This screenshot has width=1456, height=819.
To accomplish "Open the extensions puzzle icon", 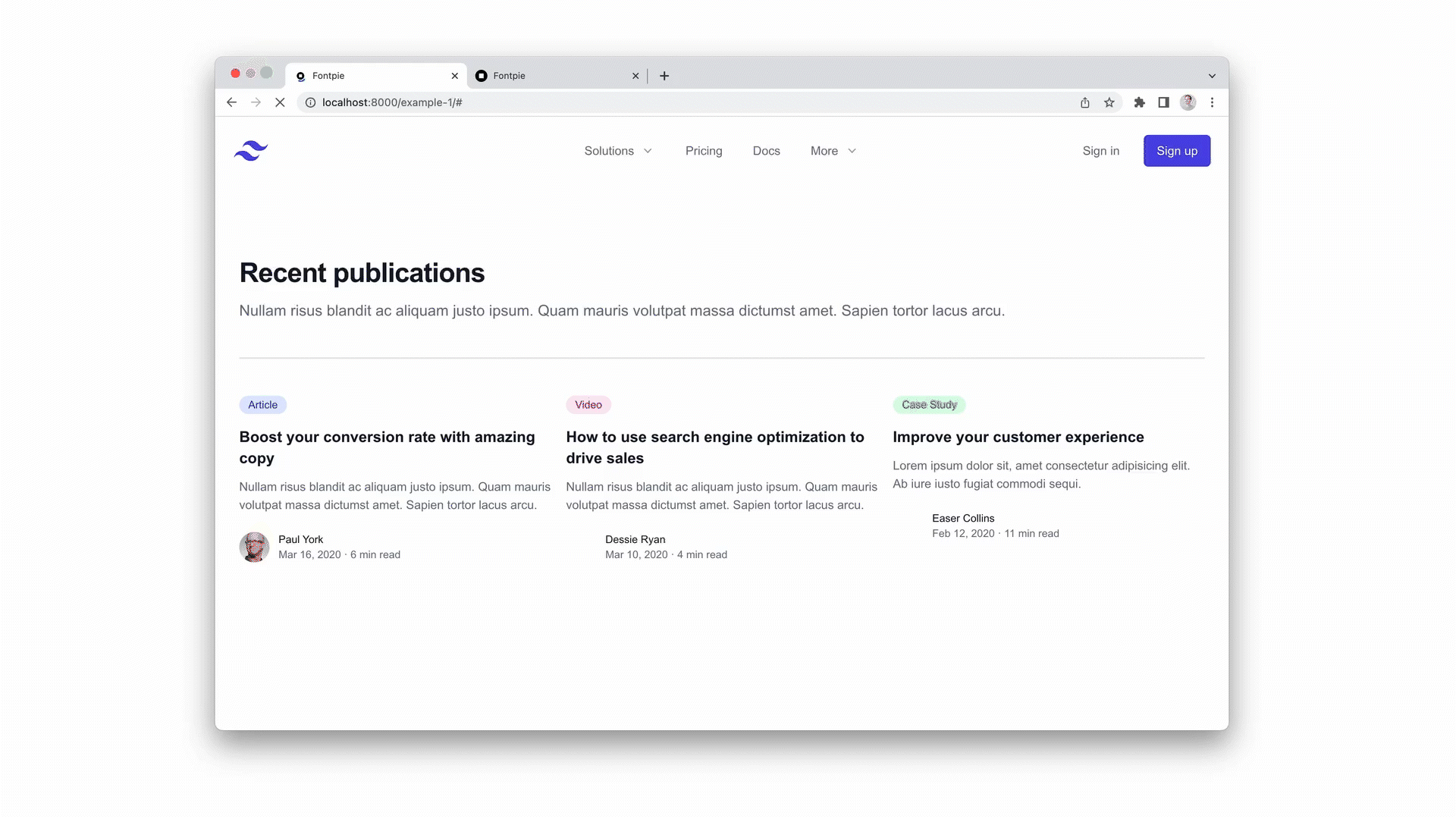I will click(1139, 102).
